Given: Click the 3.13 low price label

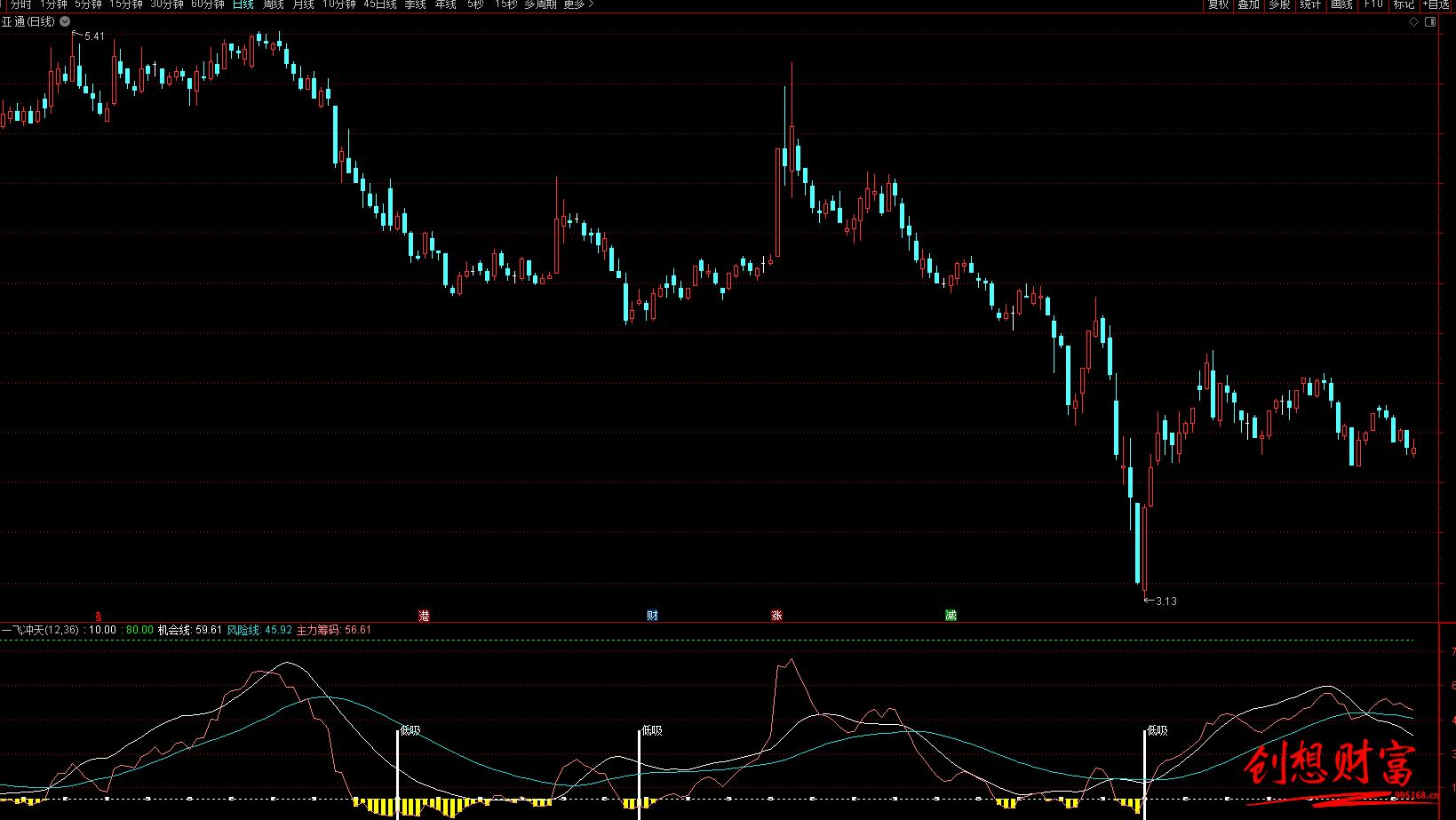Looking at the screenshot, I should point(1166,601).
